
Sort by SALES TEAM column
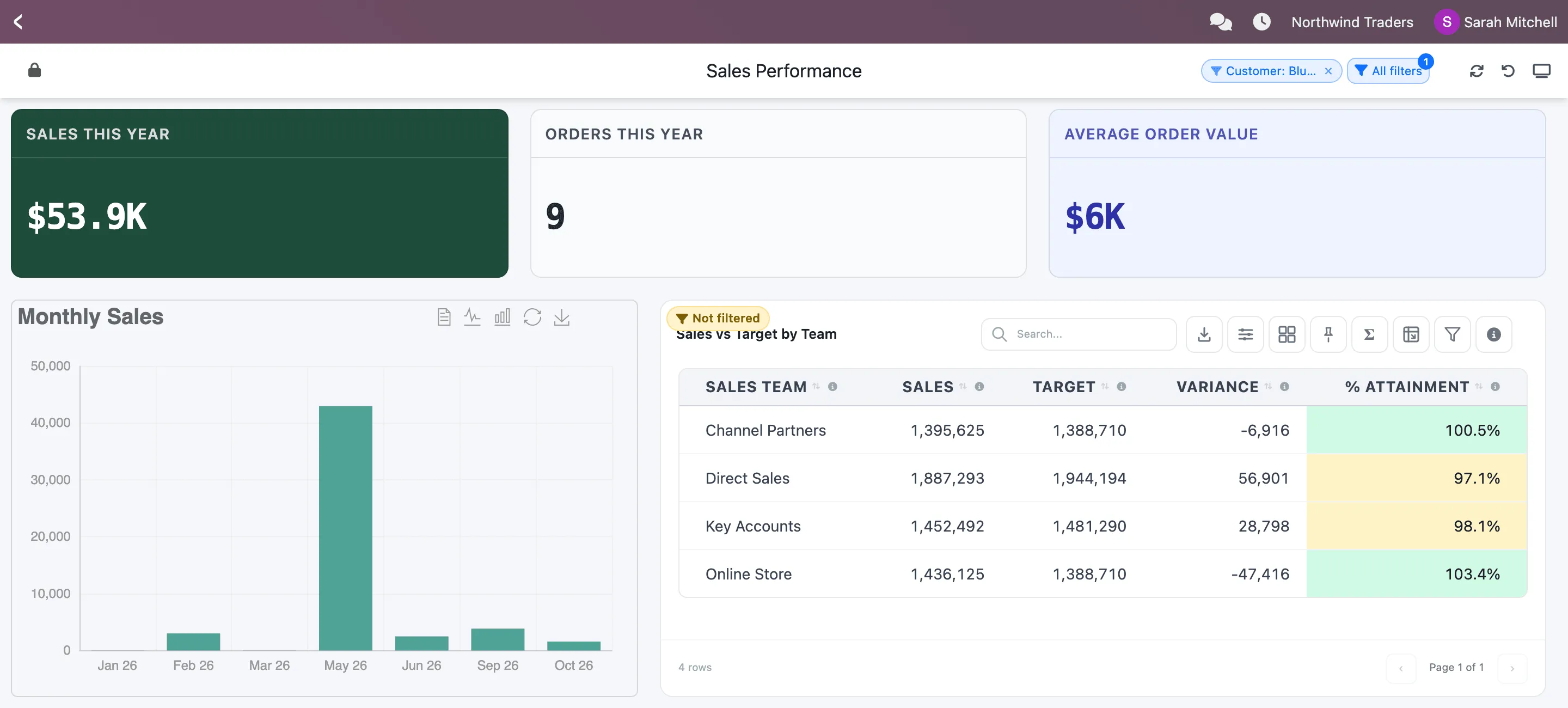[x=816, y=387]
